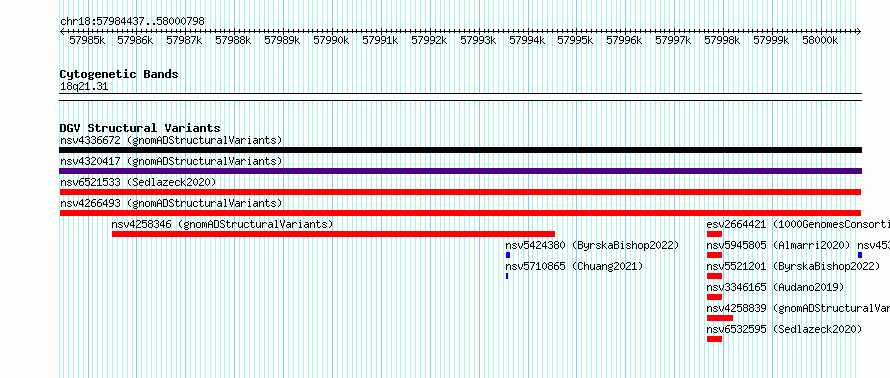
Task: Open the nsv3346165 (Audano2019) label
Action: (x=775, y=287)
